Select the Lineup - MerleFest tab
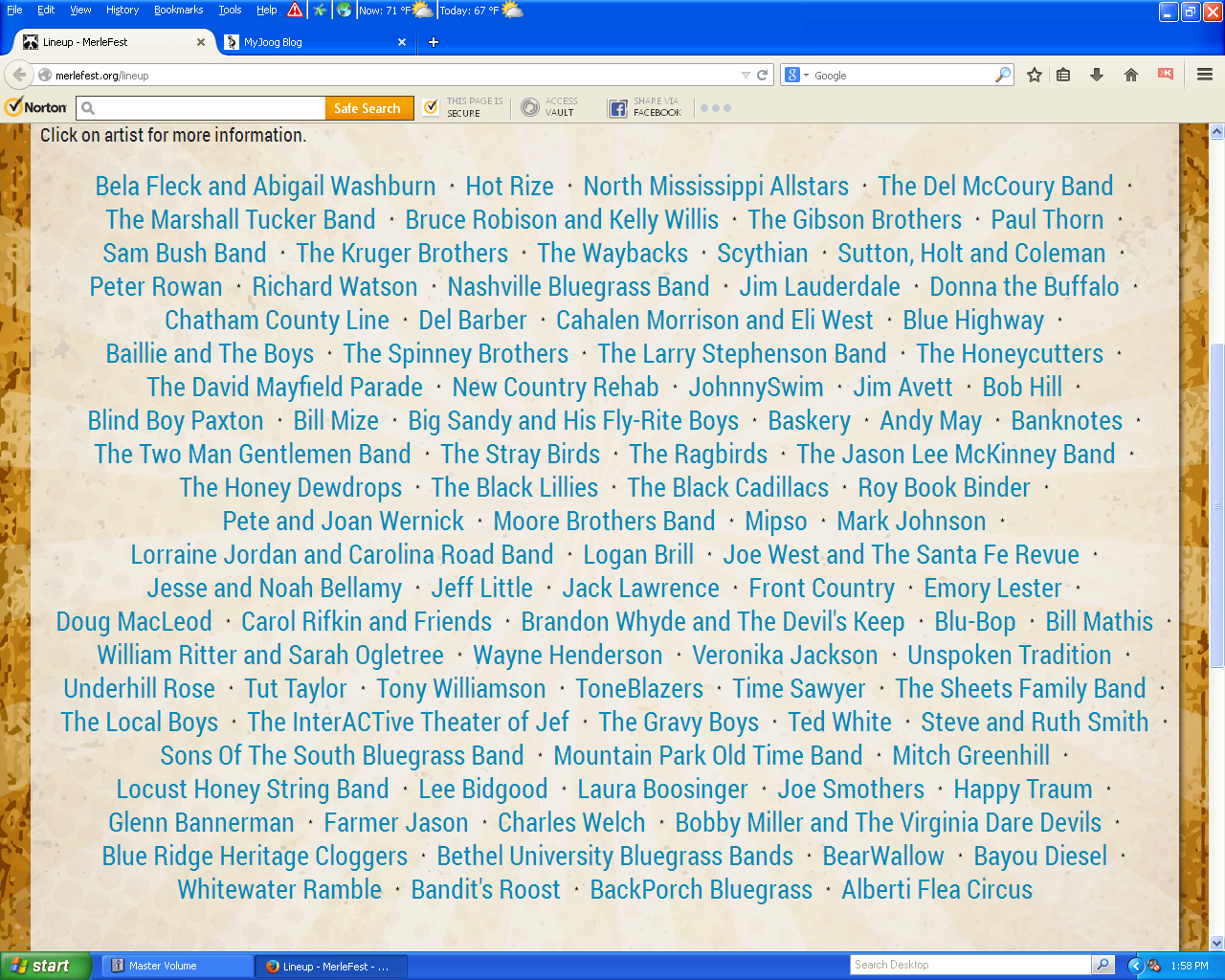 pyautogui.click(x=115, y=42)
